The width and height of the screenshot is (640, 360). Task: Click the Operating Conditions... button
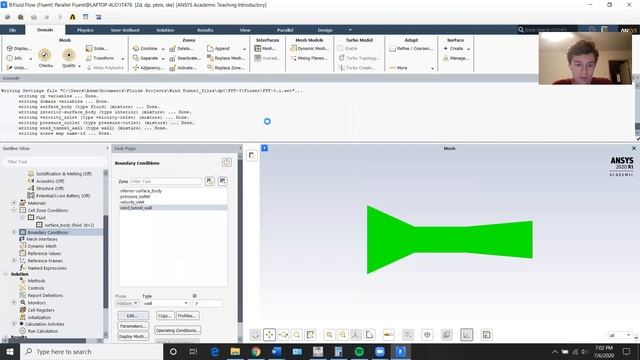(x=178, y=330)
